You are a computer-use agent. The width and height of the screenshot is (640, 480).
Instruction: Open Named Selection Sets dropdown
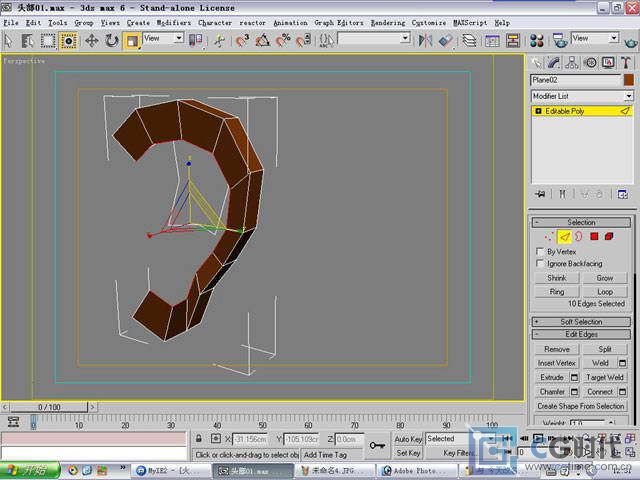[x=374, y=38]
